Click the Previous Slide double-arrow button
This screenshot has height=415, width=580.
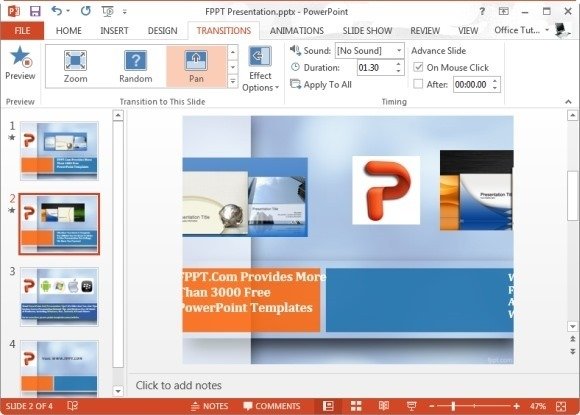[x=572, y=339]
